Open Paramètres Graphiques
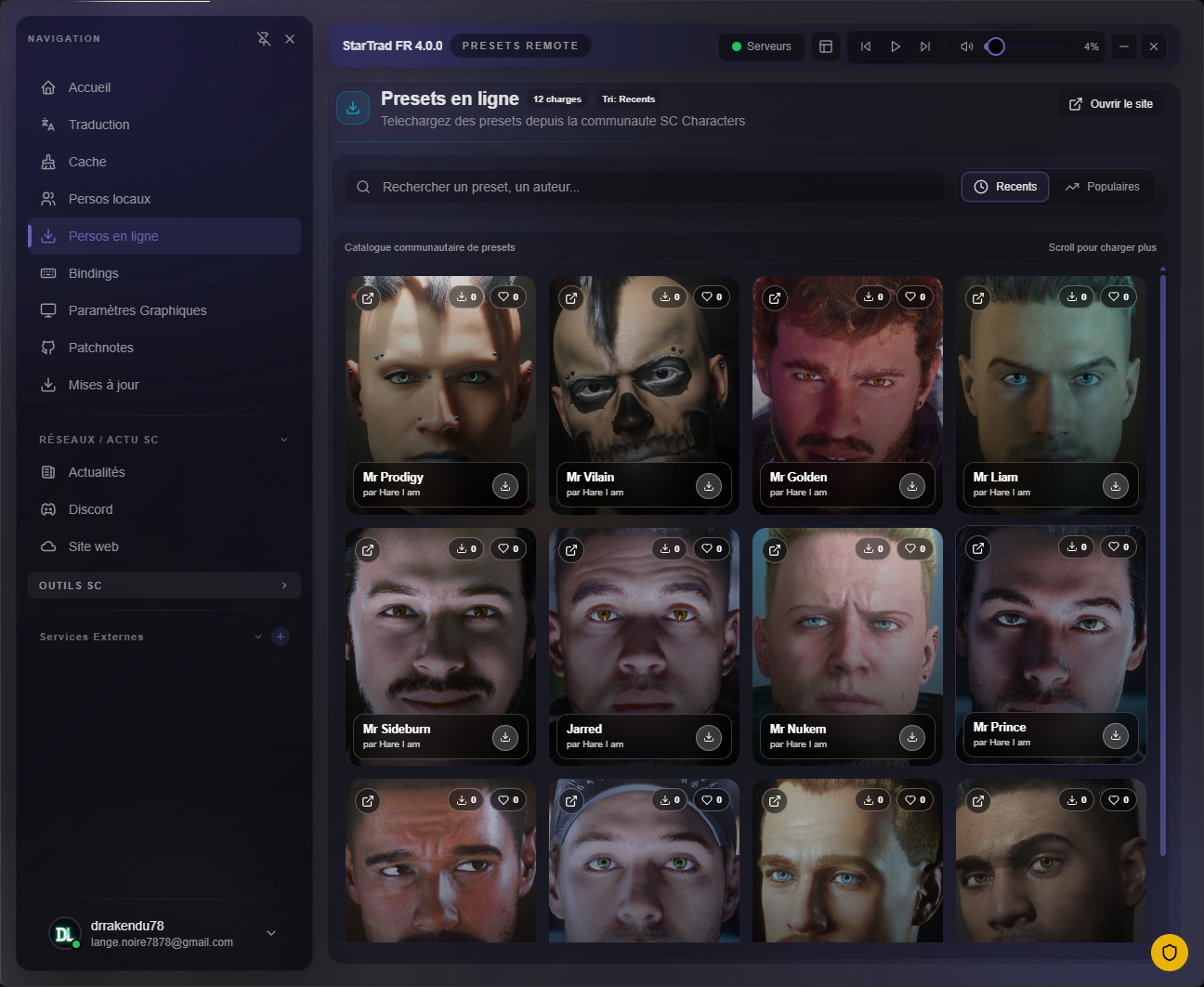Image resolution: width=1204 pixels, height=987 pixels. tap(137, 309)
